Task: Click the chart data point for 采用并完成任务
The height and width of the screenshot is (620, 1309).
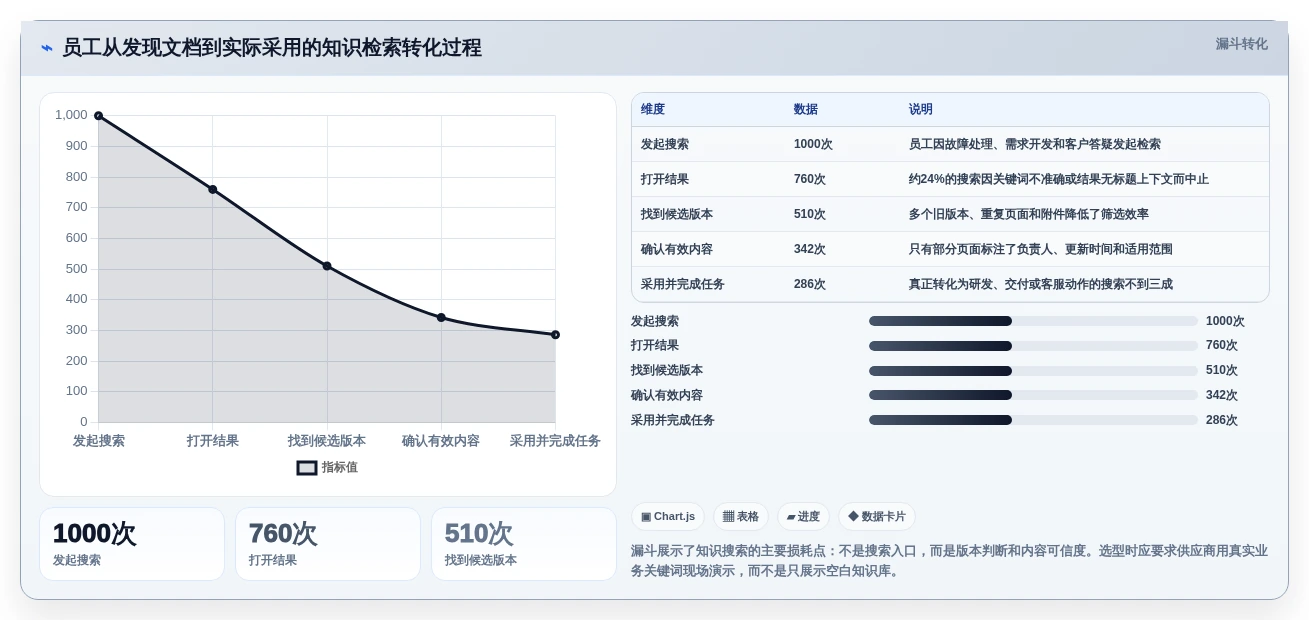Action: click(555, 335)
